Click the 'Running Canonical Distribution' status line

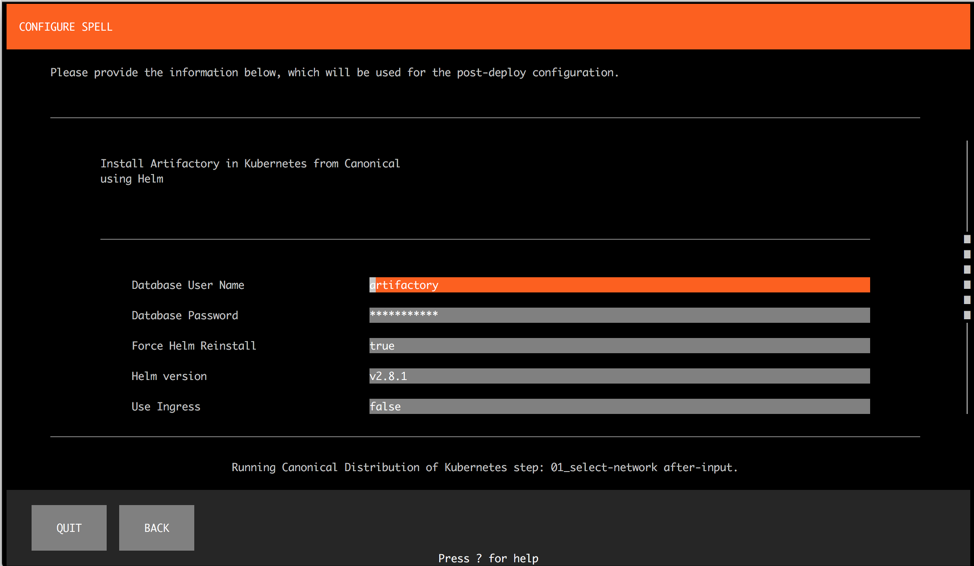click(x=485, y=467)
